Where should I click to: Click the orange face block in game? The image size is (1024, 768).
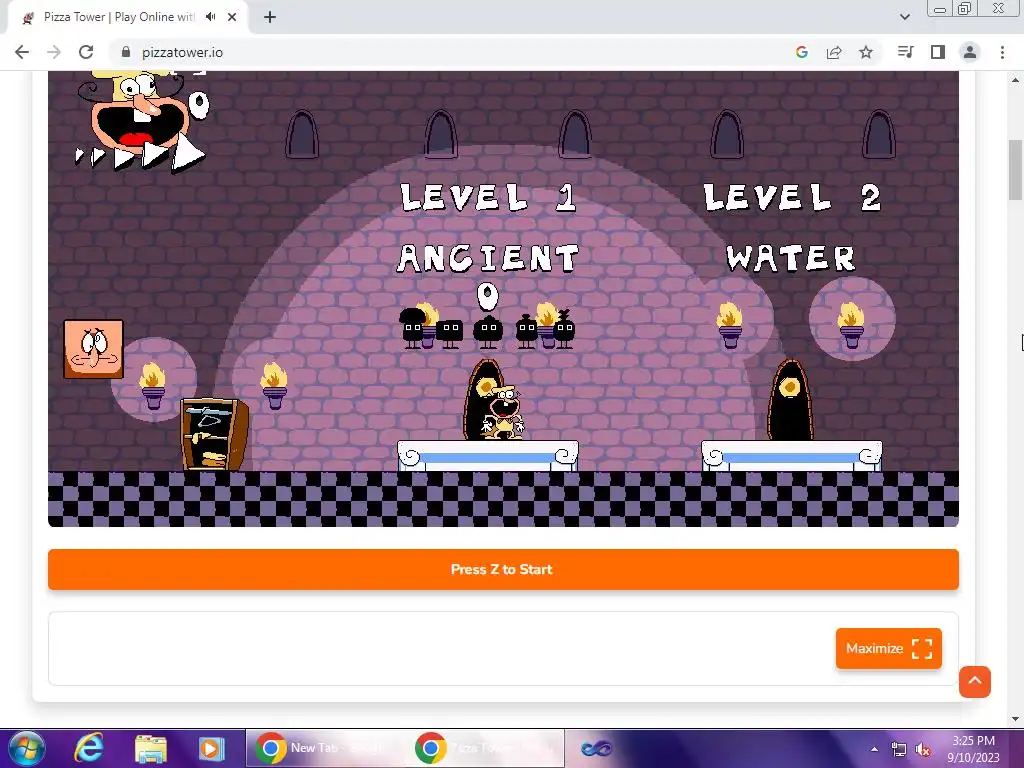point(93,349)
